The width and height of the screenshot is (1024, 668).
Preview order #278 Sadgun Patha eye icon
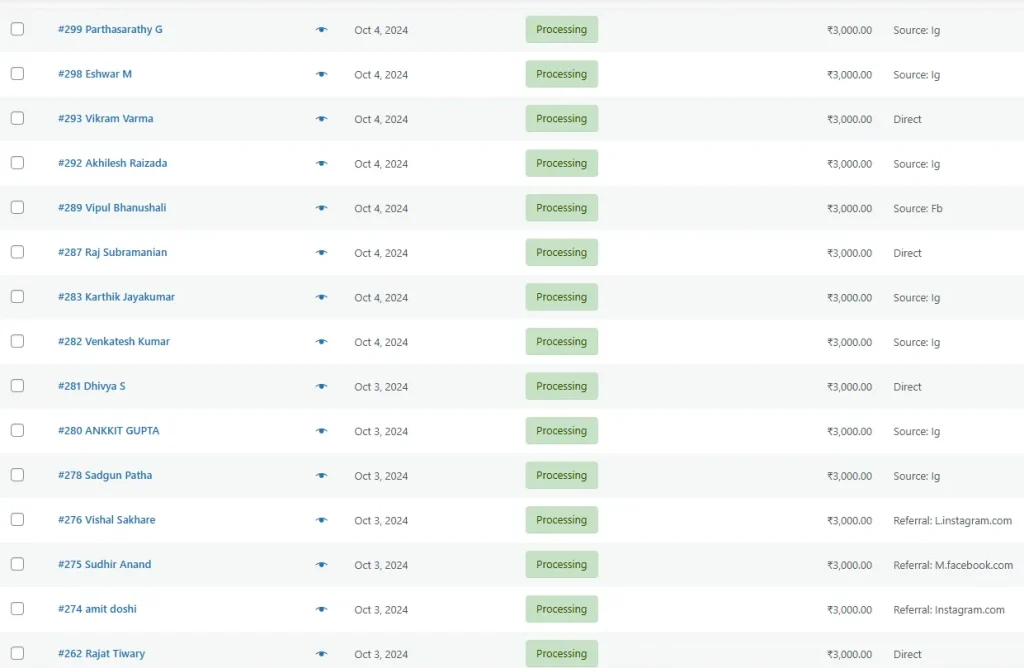pos(321,476)
